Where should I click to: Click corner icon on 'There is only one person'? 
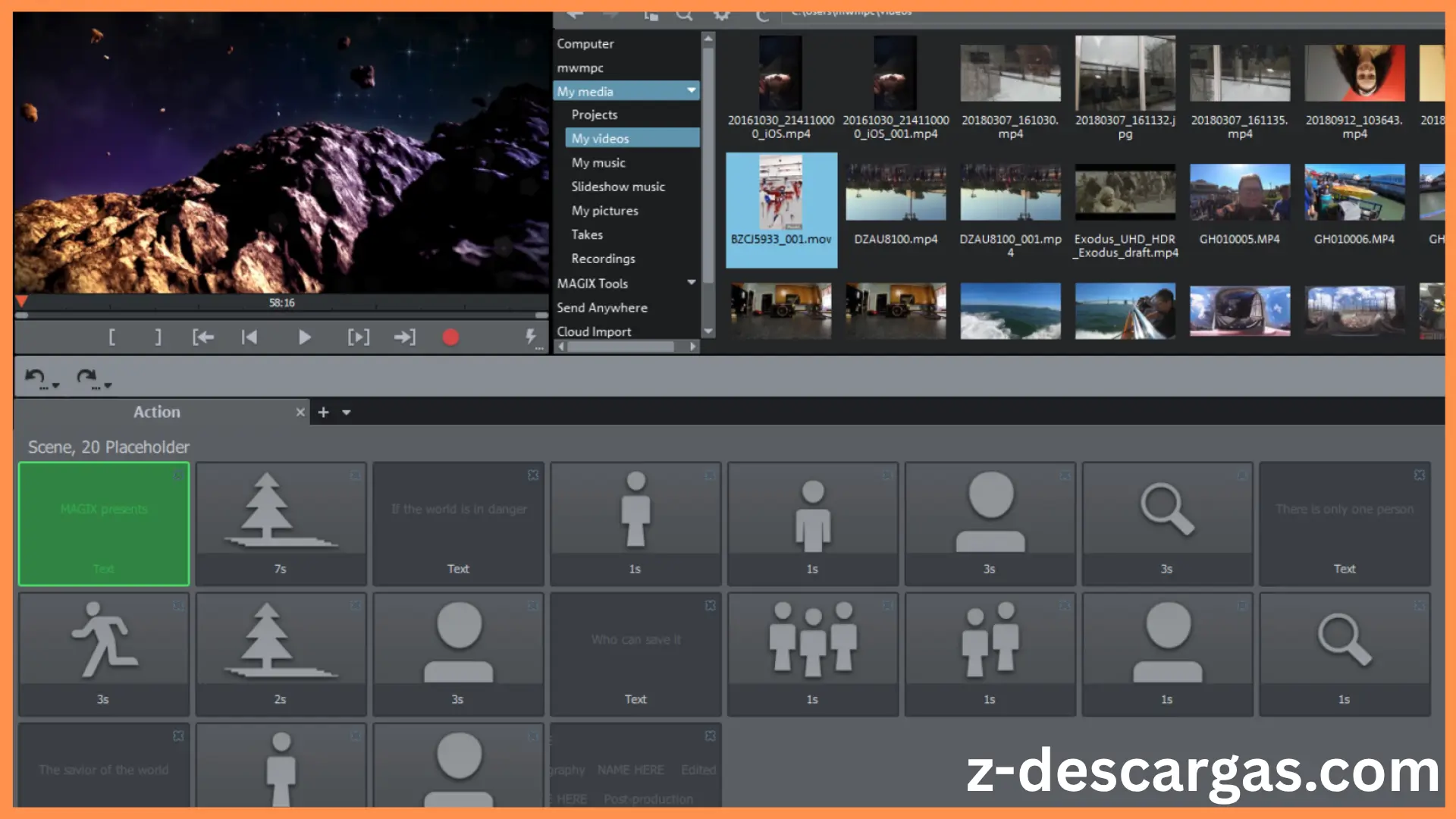(1419, 475)
